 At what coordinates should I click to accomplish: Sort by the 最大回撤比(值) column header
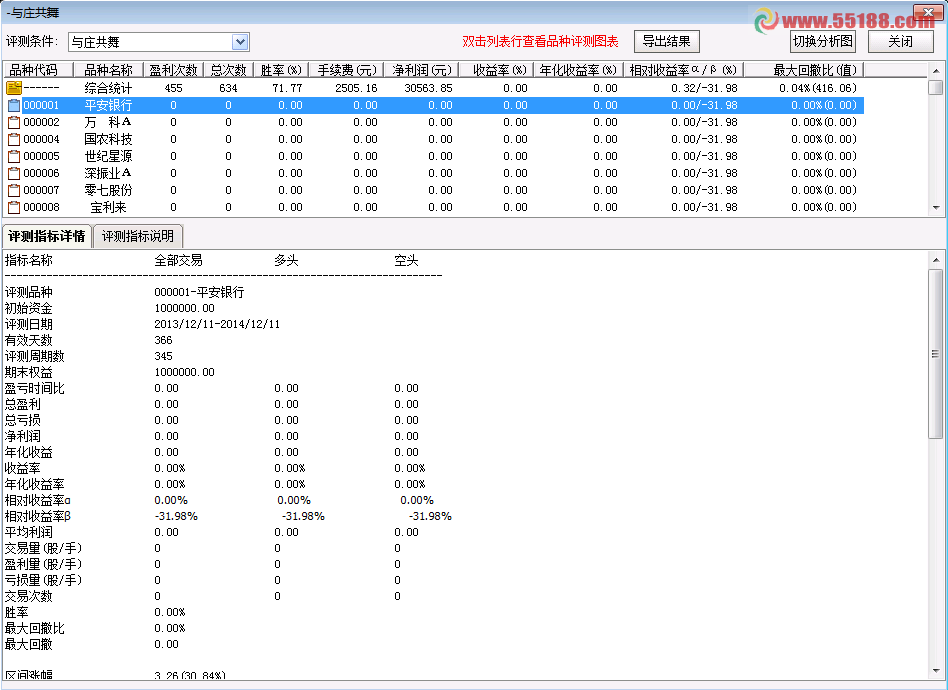point(804,70)
